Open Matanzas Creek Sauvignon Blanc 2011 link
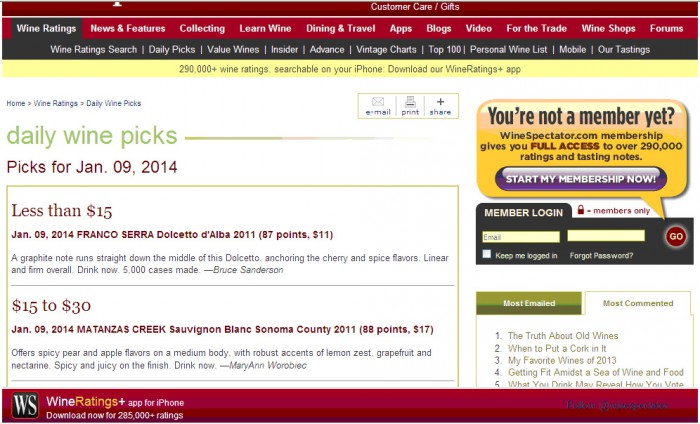Image resolution: width=700 pixels, height=424 pixels. point(222,329)
